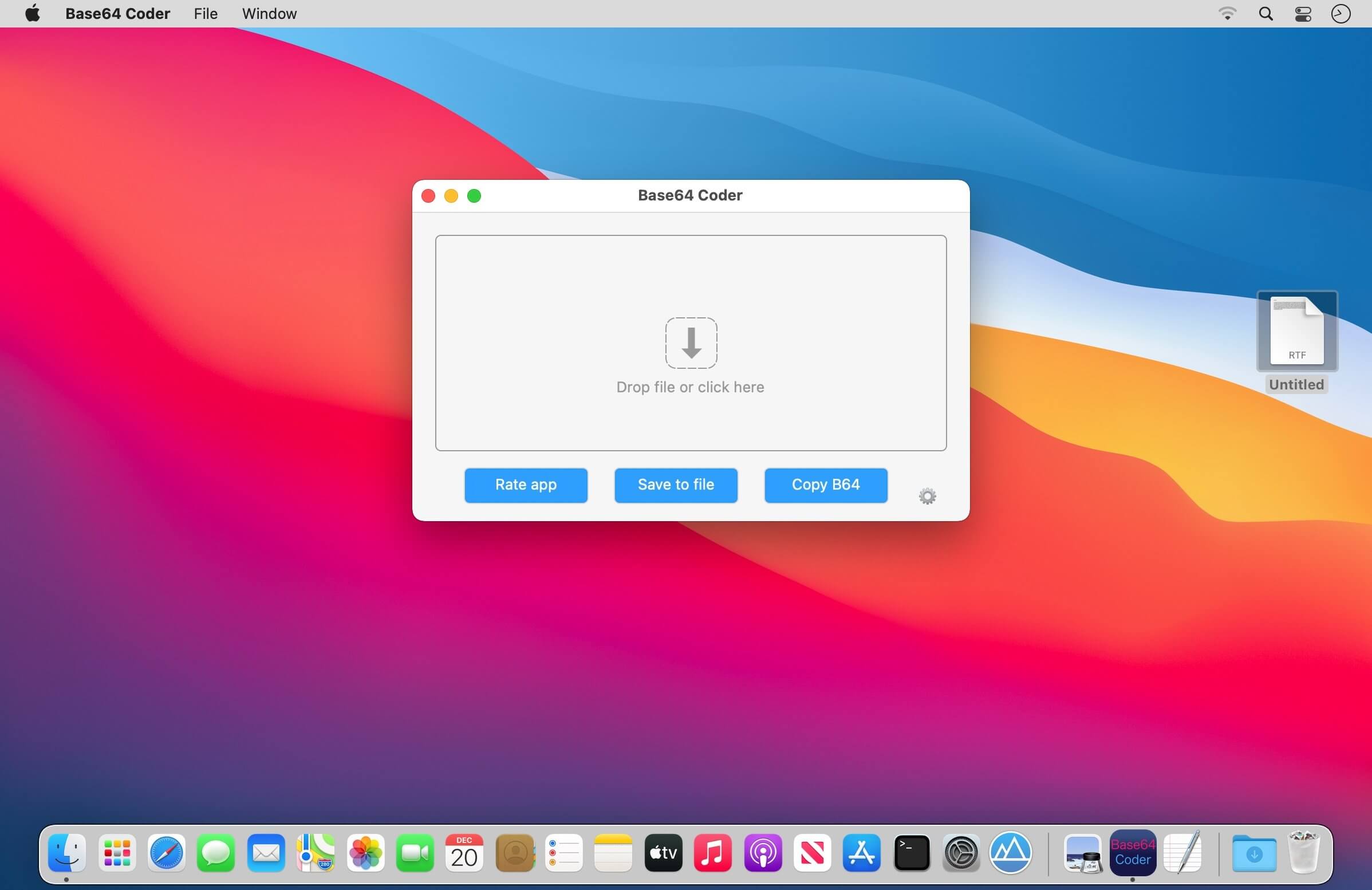Open Finder from the Dock
This screenshot has width=1372, height=890.
(x=67, y=852)
